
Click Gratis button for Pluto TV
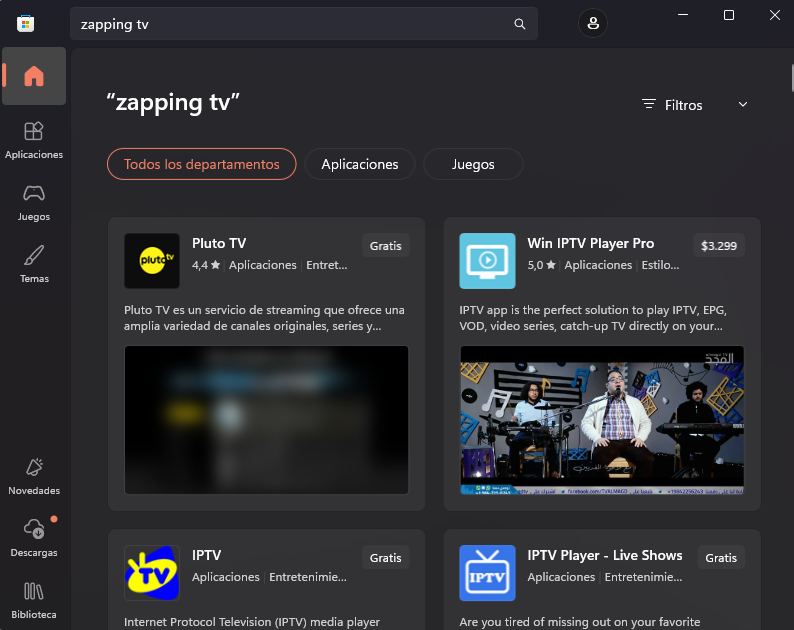(x=385, y=246)
